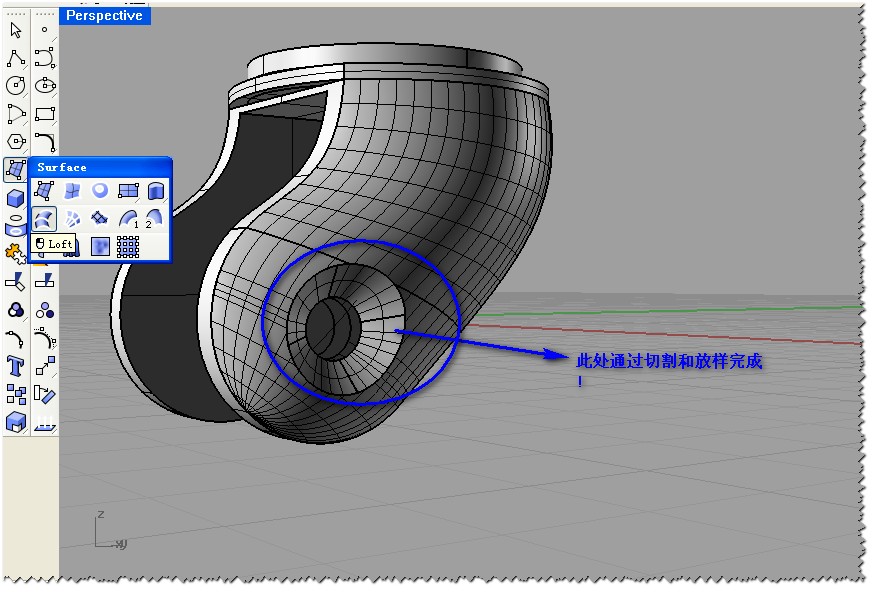Select rectangular plane tool
875x592 pixels.
coord(128,191)
